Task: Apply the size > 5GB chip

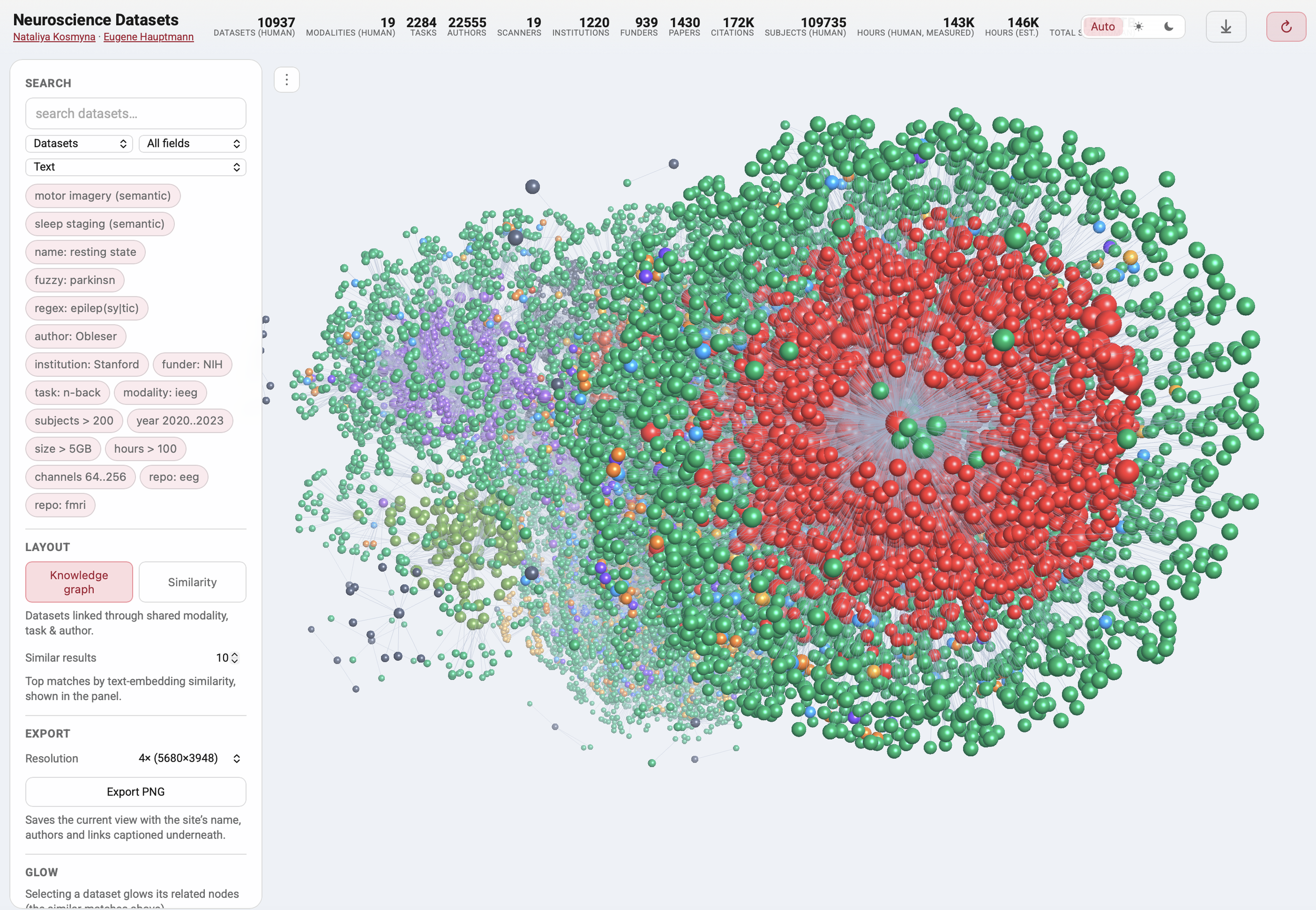Action: 63,449
